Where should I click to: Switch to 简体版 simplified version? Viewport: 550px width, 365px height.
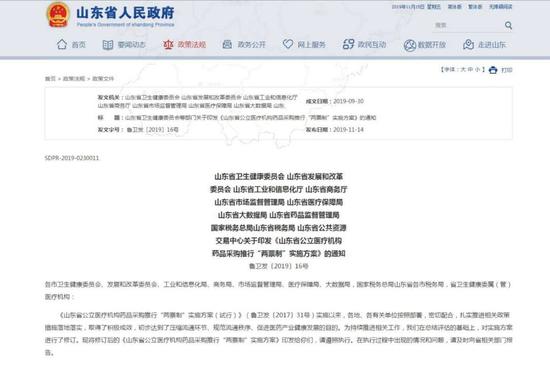[455, 7]
